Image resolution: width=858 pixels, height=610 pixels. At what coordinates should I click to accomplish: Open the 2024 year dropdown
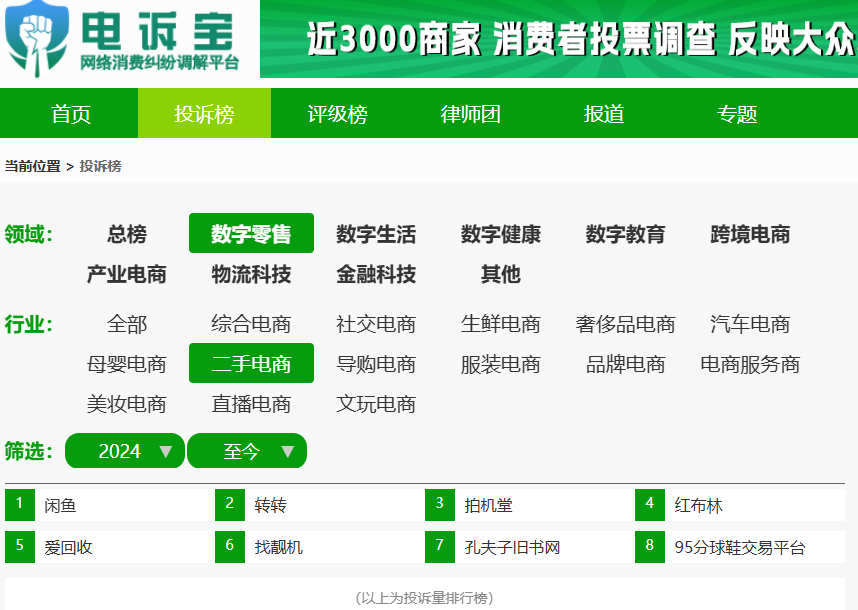[x=125, y=451]
